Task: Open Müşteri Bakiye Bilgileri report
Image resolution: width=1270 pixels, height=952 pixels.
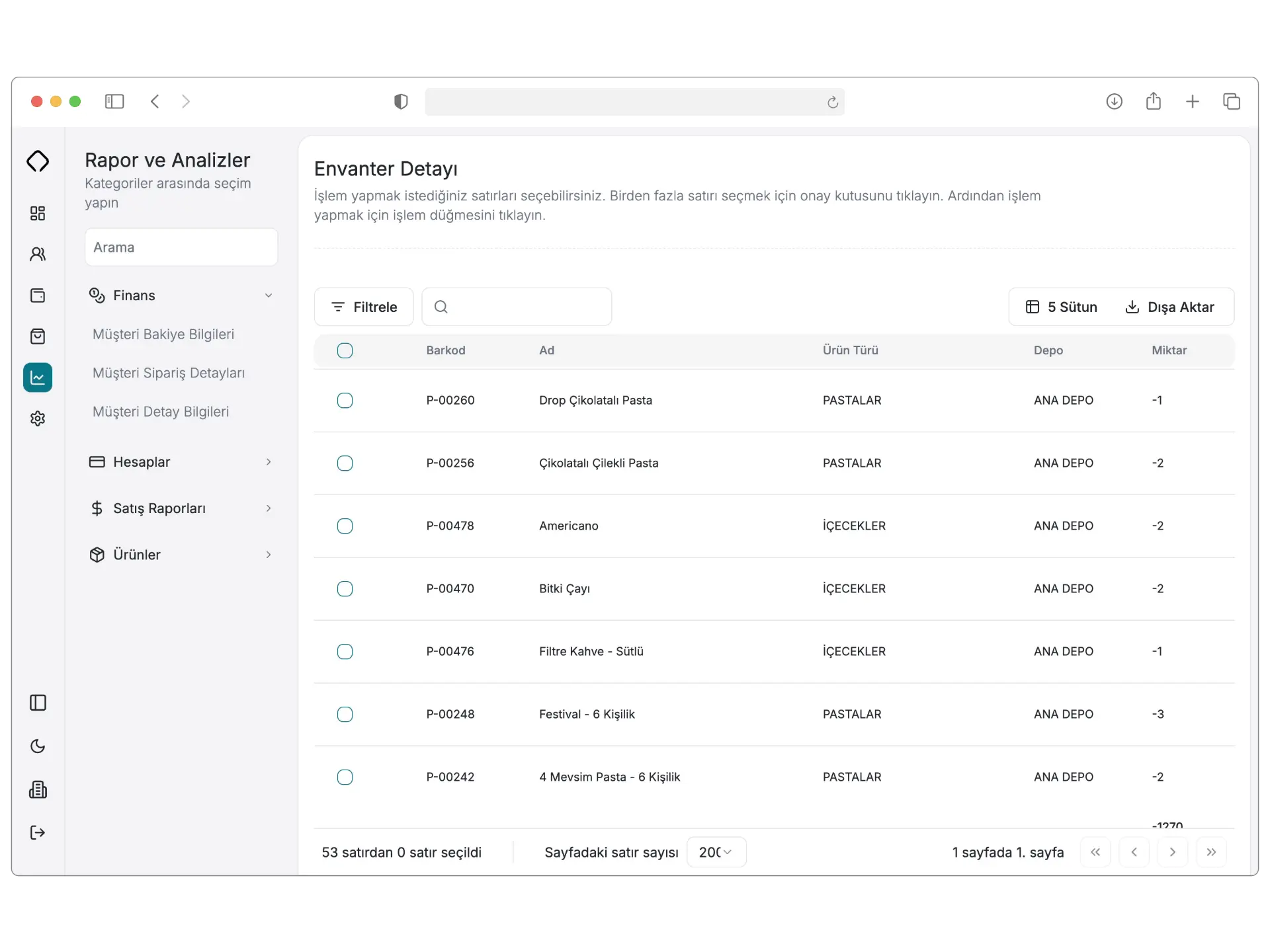Action: (163, 335)
